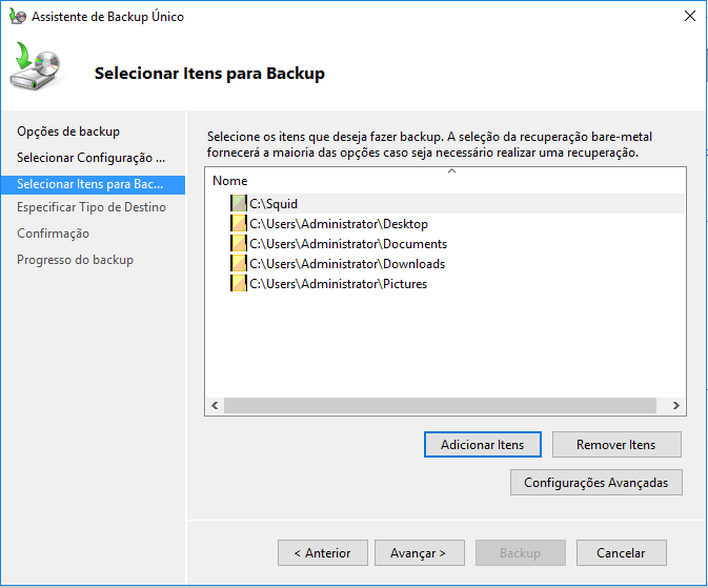Go to Selecionar Configuração step
The image size is (708, 588).
(91, 158)
